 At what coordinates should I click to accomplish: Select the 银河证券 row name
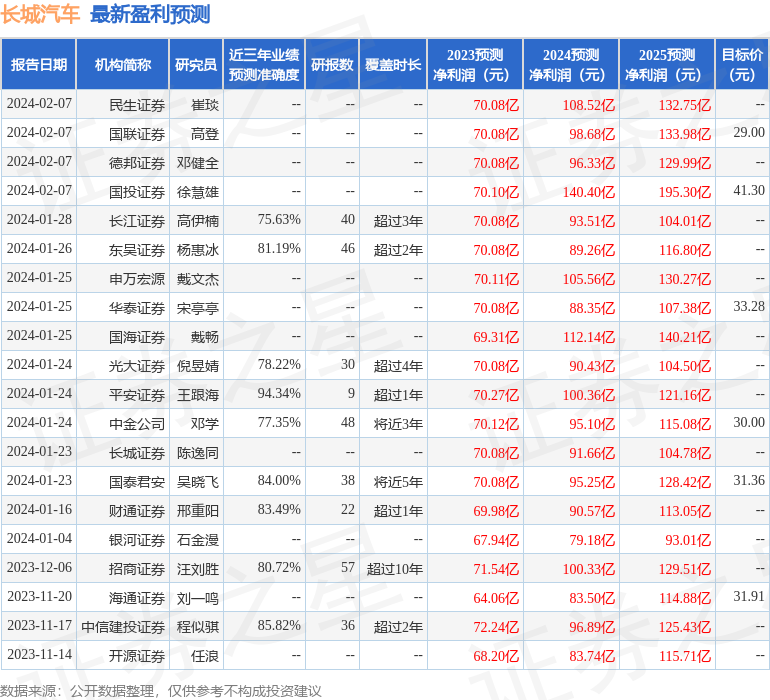click(x=137, y=540)
